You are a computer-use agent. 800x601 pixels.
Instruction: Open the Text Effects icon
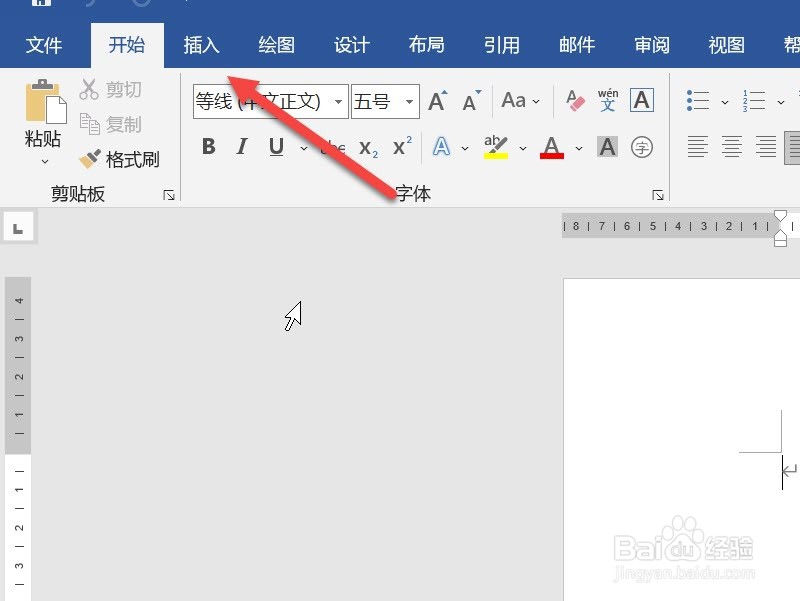tap(440, 146)
